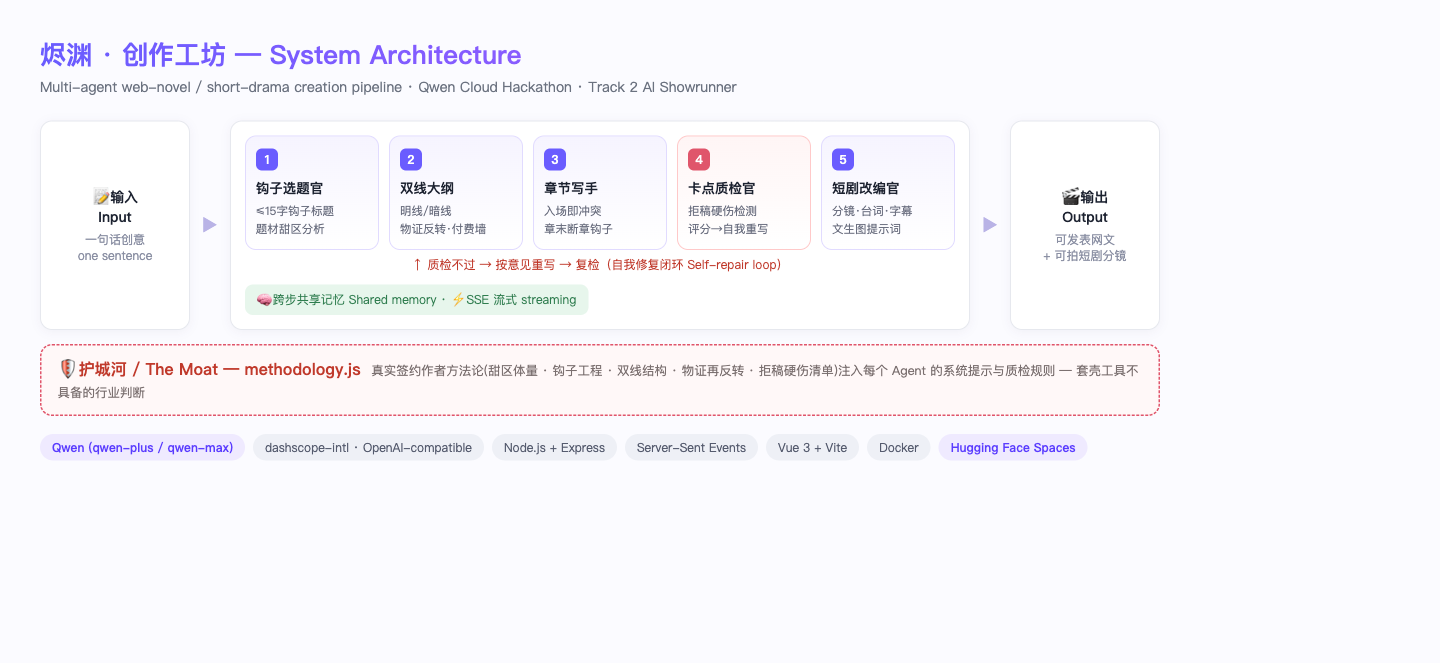The height and width of the screenshot is (663, 1440).
Task: Click the number 2 step badge
Action: (411, 159)
